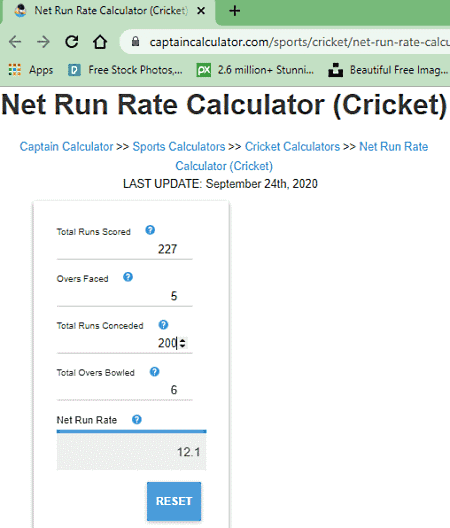Follow the Sports Calculators breadcrumb link

[x=179, y=147]
